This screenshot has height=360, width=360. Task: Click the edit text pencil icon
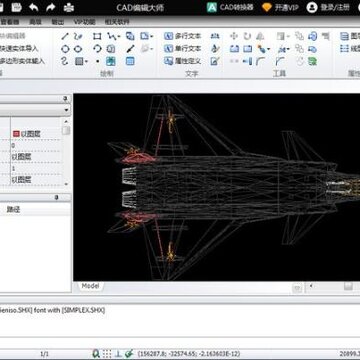coord(215,61)
